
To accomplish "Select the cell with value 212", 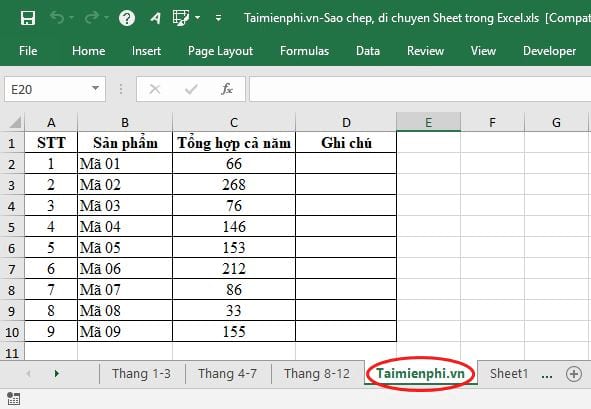I will click(234, 269).
